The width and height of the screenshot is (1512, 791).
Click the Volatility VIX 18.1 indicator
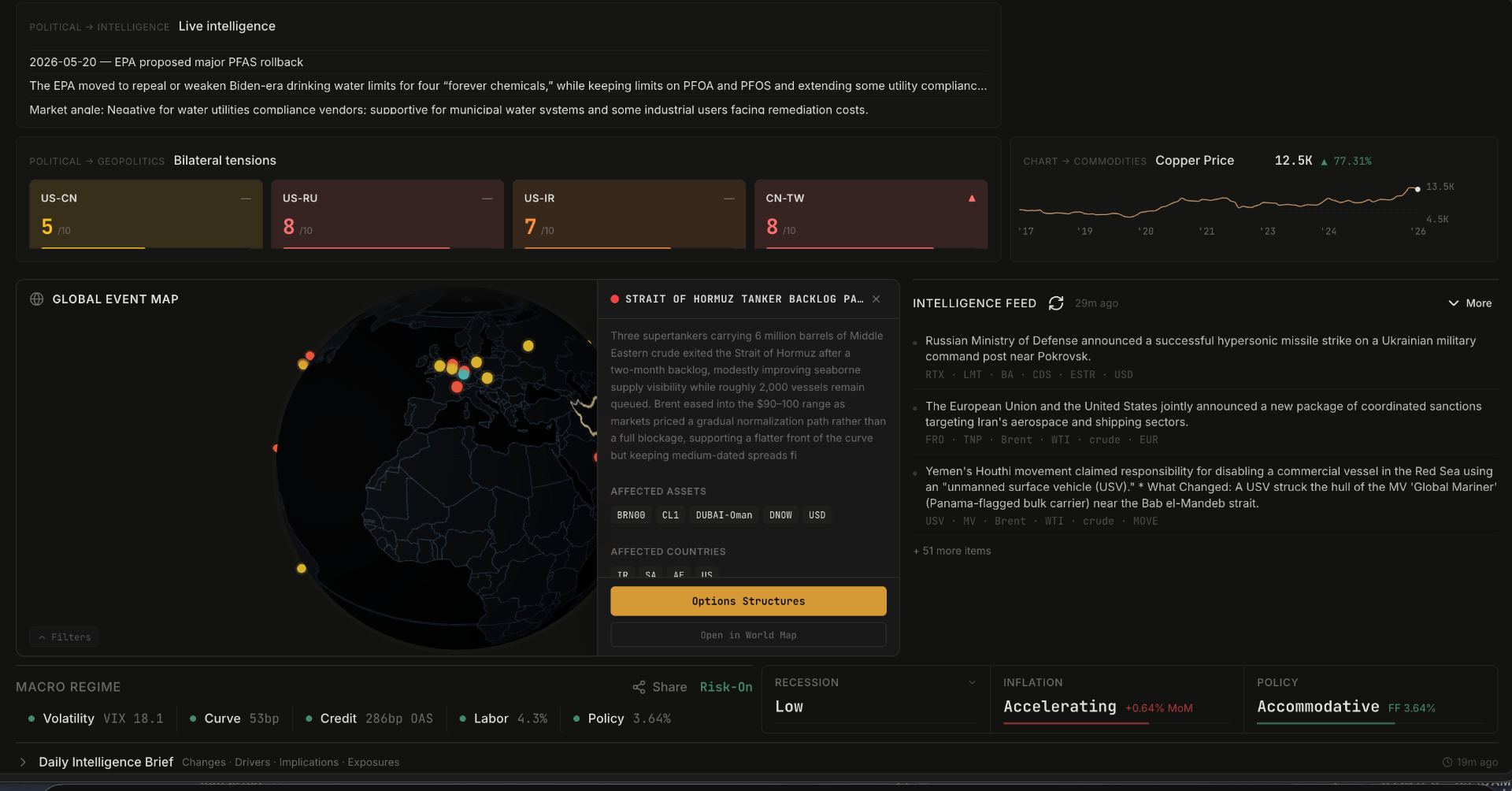click(96, 719)
